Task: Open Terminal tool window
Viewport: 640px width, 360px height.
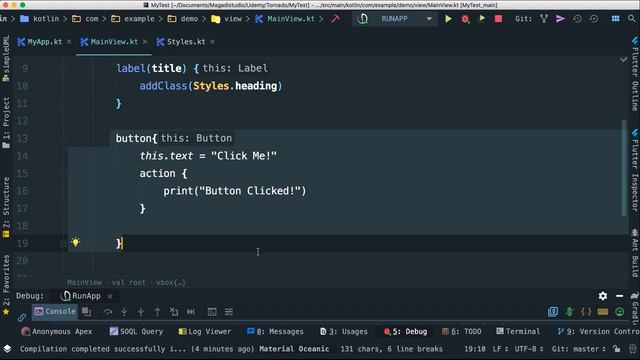Action: (518, 331)
